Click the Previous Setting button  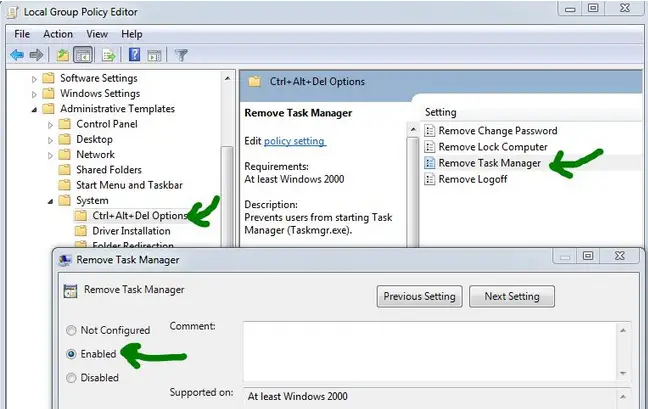pyautogui.click(x=419, y=296)
